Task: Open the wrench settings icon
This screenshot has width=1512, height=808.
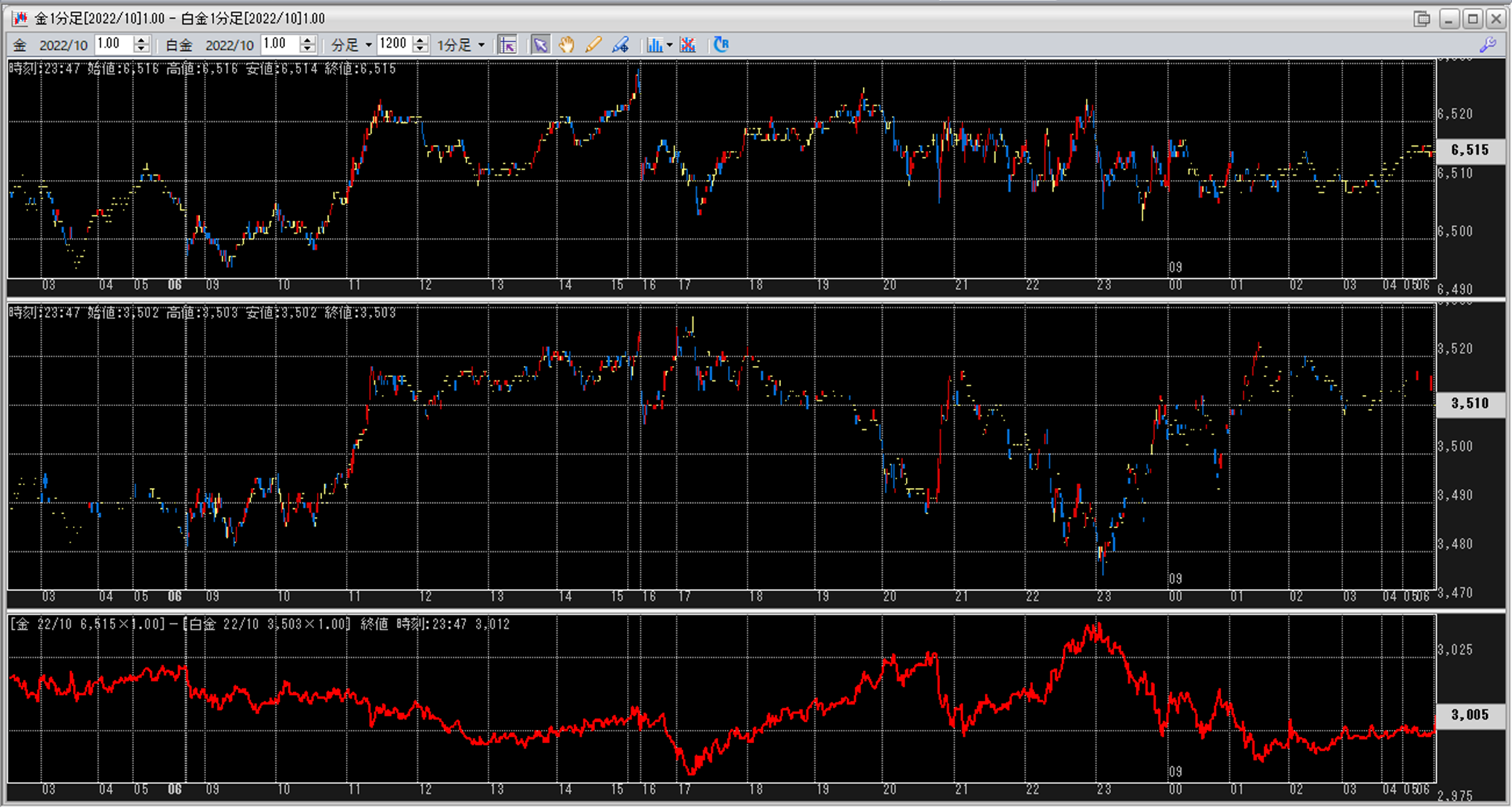Action: (x=1487, y=45)
